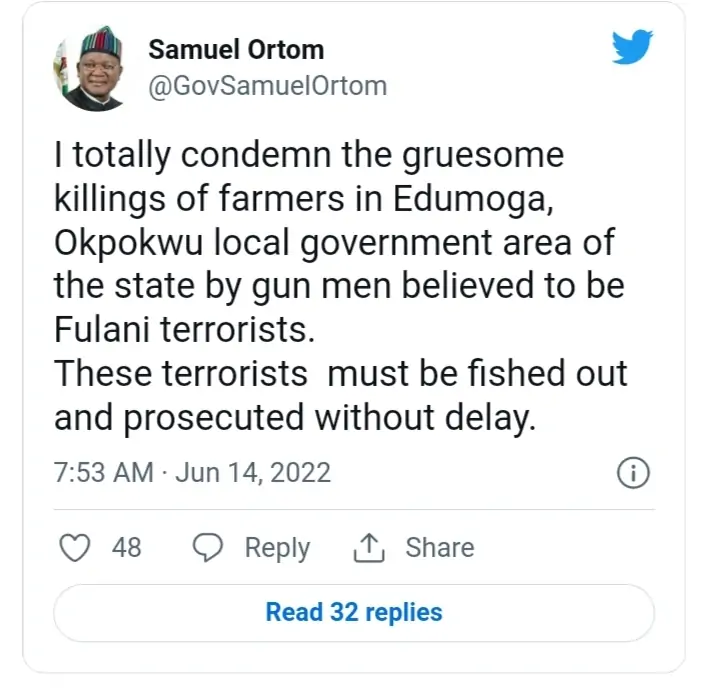Screen dimensions: 720x693
Task: Click the "These terrorists must be fished out" line
Action: tap(340, 374)
